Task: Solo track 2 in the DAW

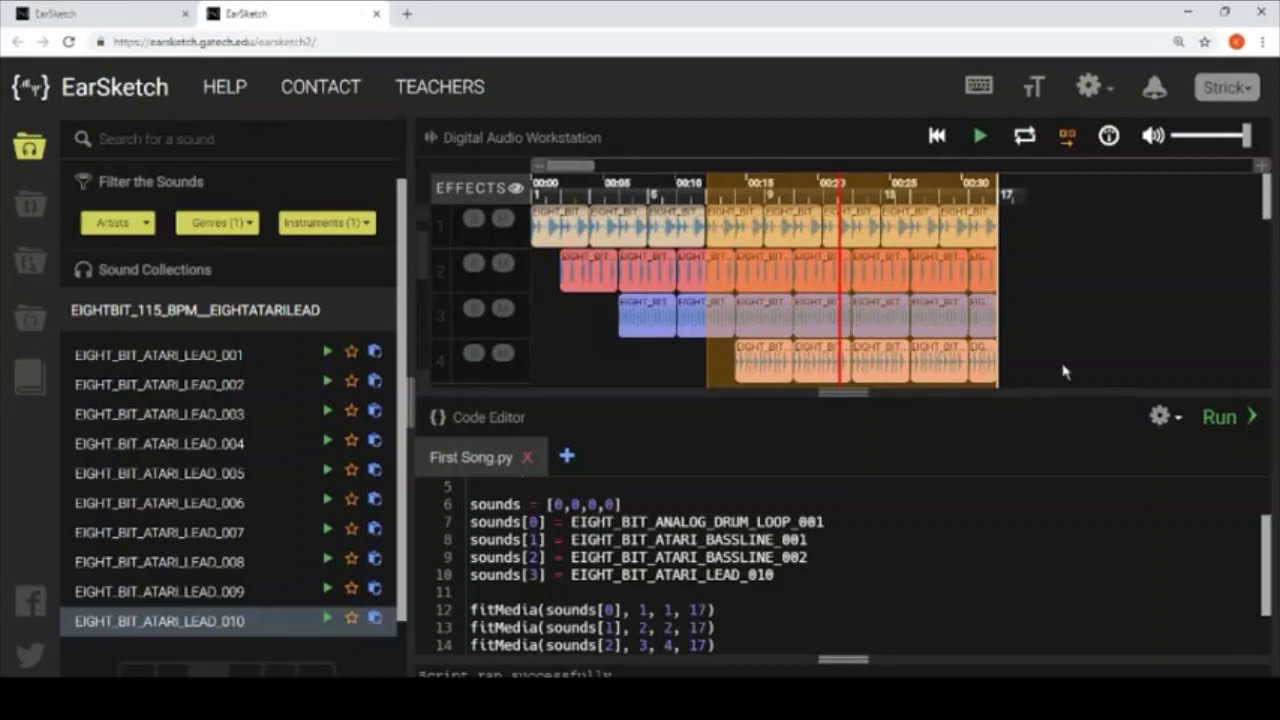Action: [x=474, y=263]
